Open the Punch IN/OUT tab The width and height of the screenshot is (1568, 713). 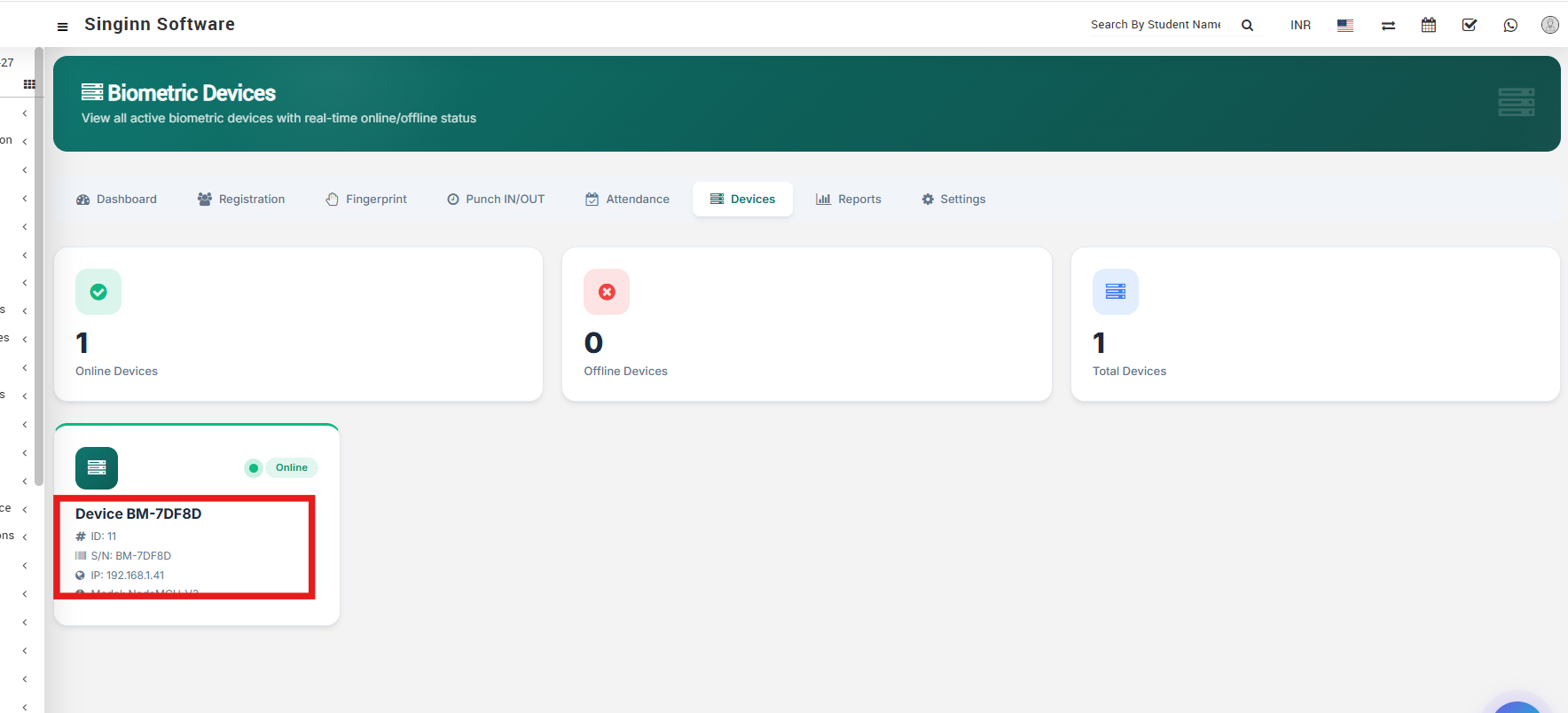coord(496,200)
